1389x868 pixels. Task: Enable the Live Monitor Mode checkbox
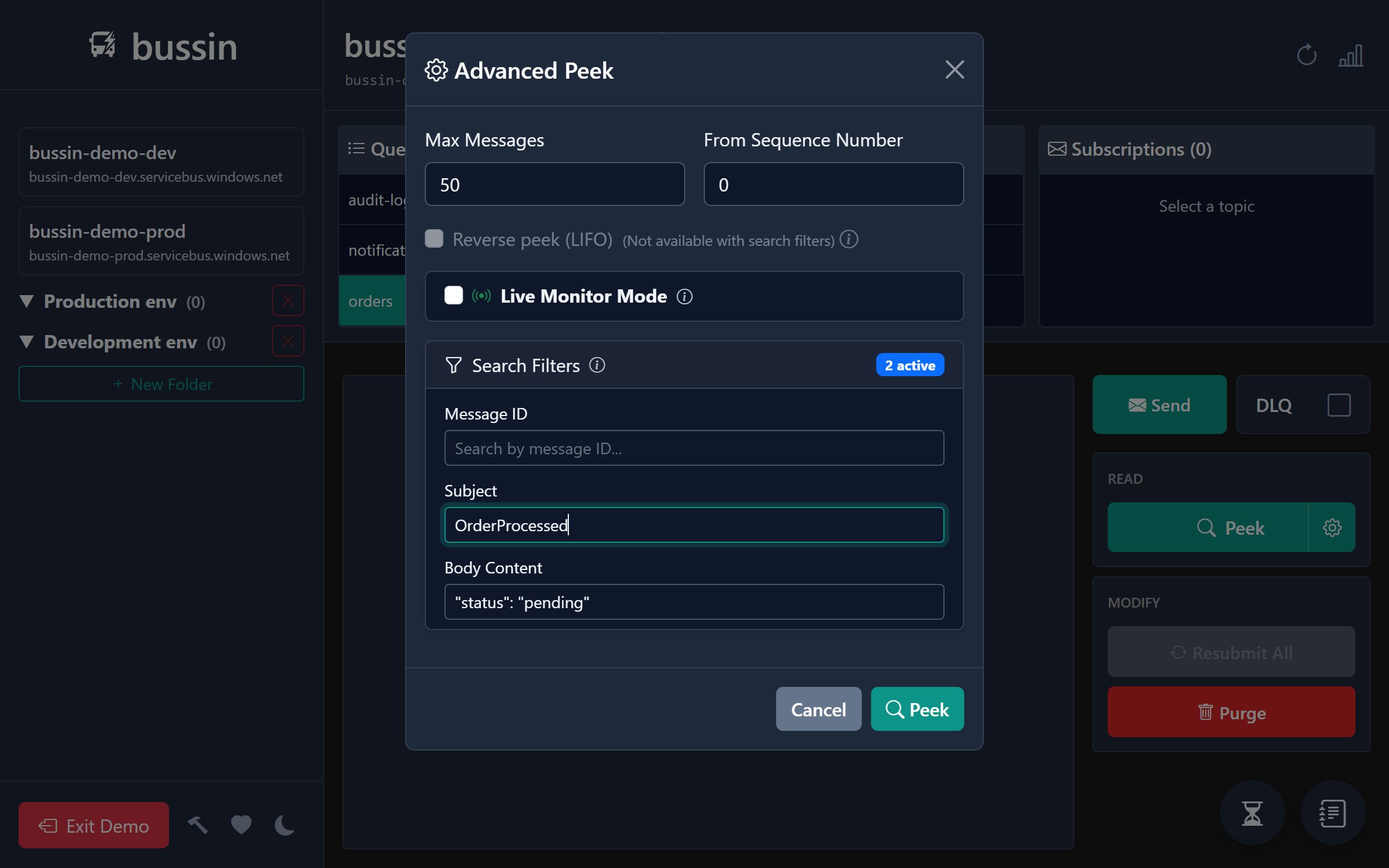(453, 295)
